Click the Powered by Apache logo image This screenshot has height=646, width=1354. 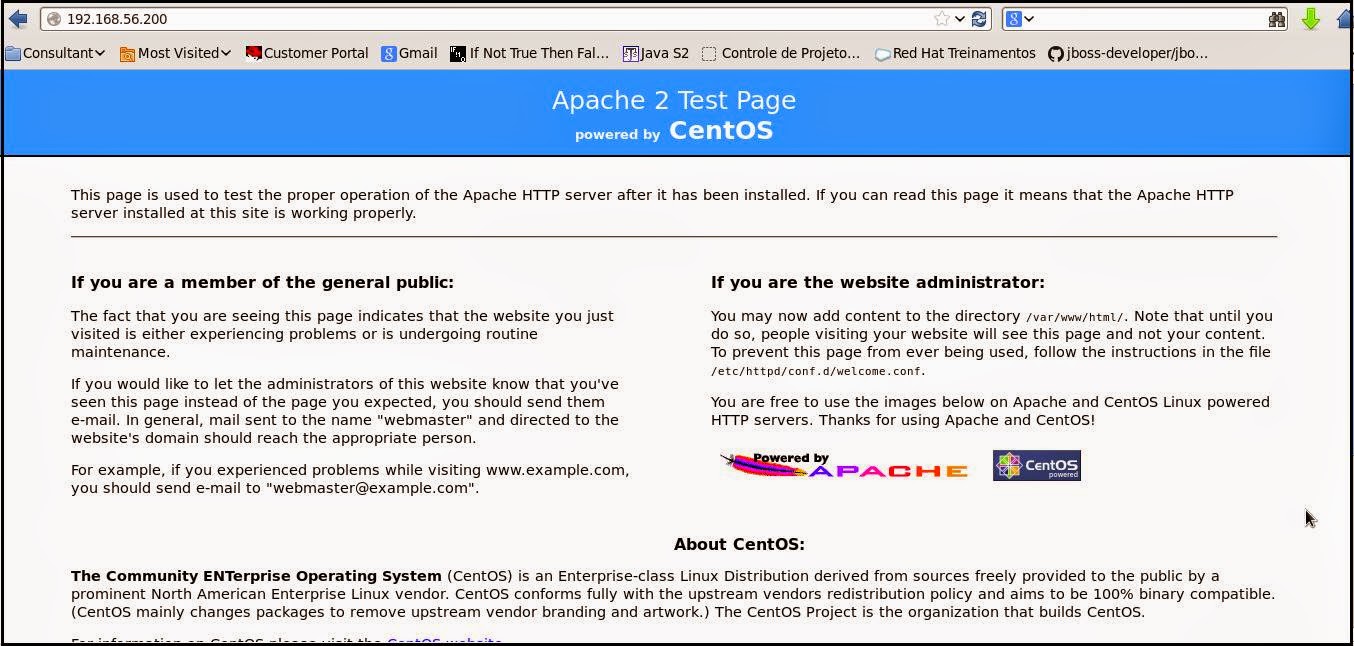tap(844, 465)
